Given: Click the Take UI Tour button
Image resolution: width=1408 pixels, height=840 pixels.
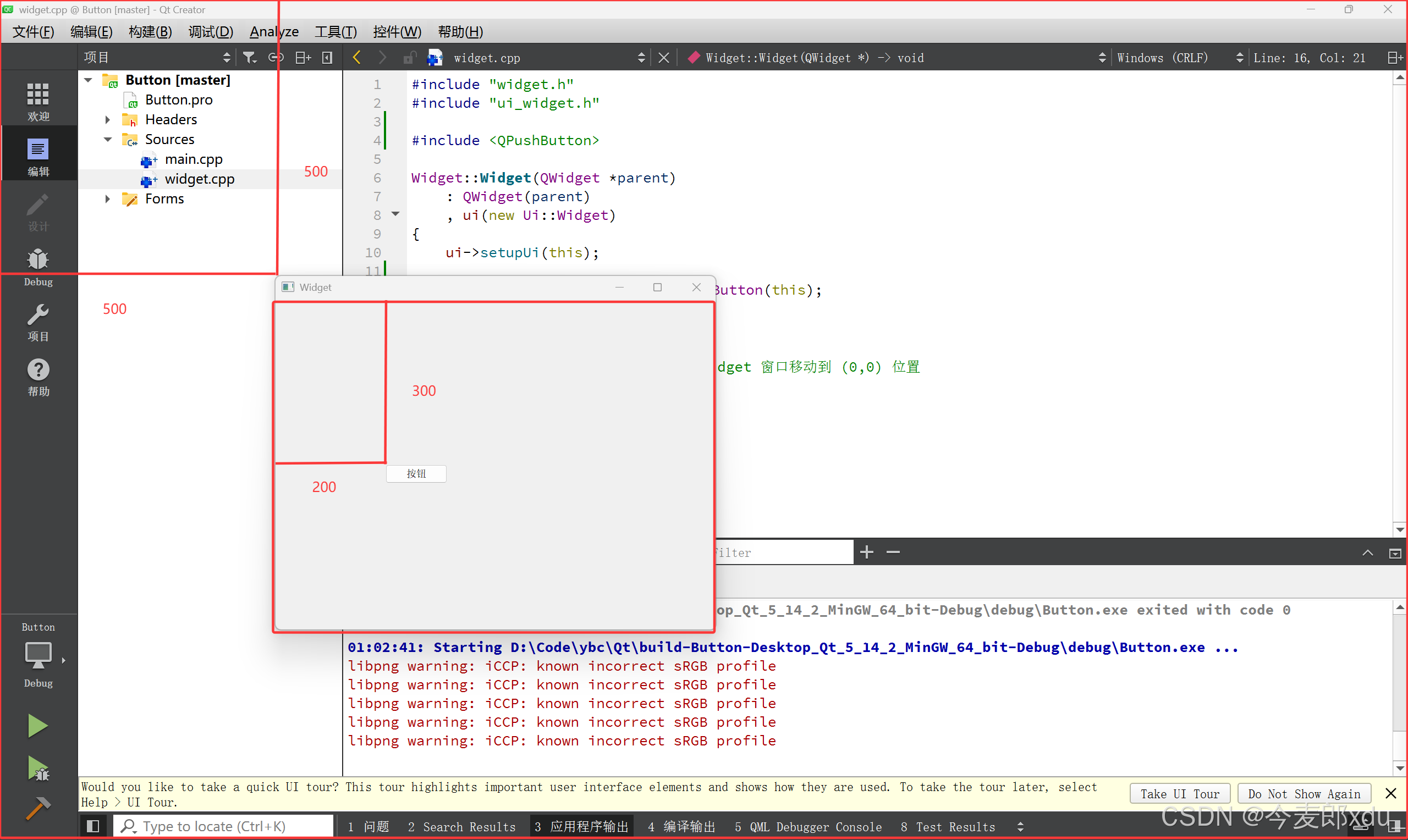Looking at the screenshot, I should point(1179,794).
